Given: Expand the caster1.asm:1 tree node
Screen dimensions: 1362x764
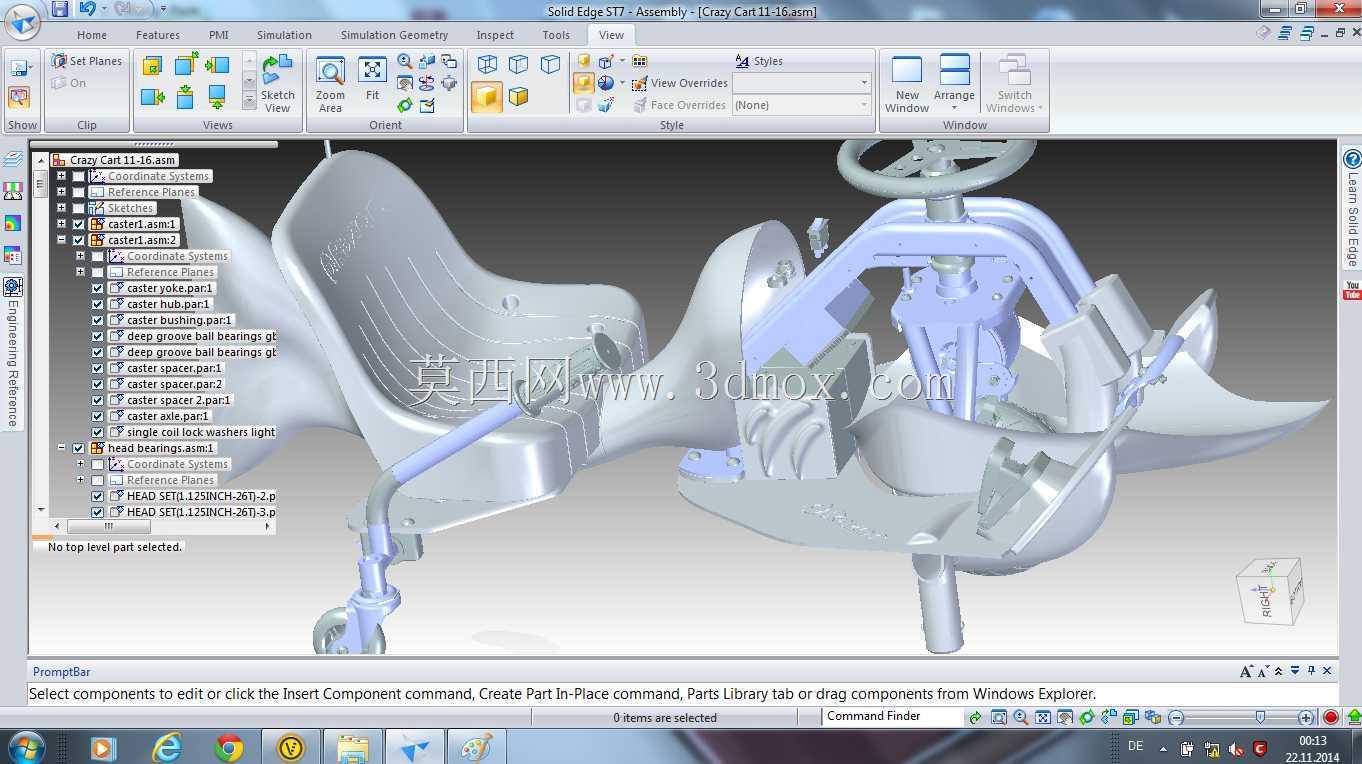Looking at the screenshot, I should 62,224.
